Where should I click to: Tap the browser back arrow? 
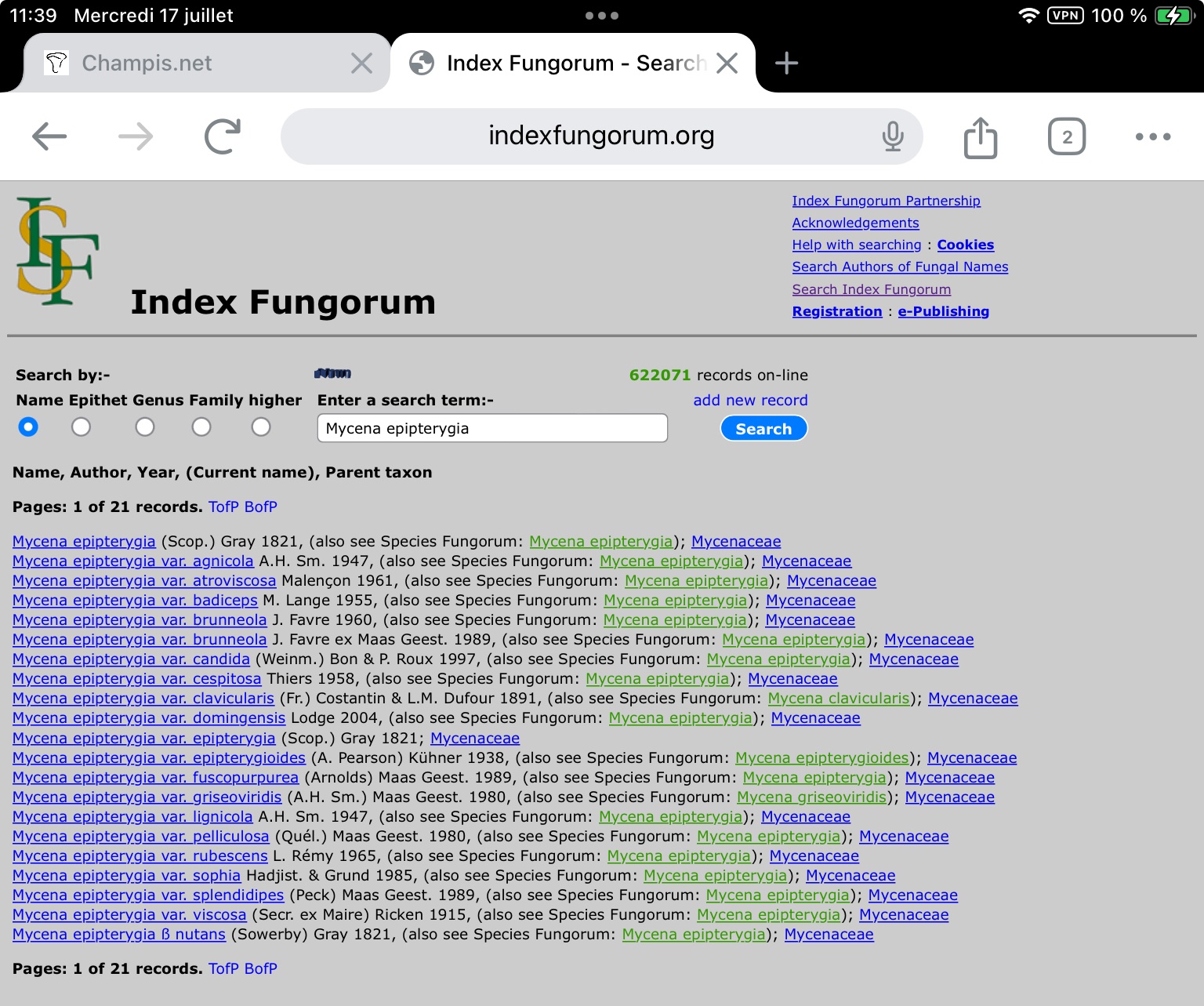coord(49,136)
